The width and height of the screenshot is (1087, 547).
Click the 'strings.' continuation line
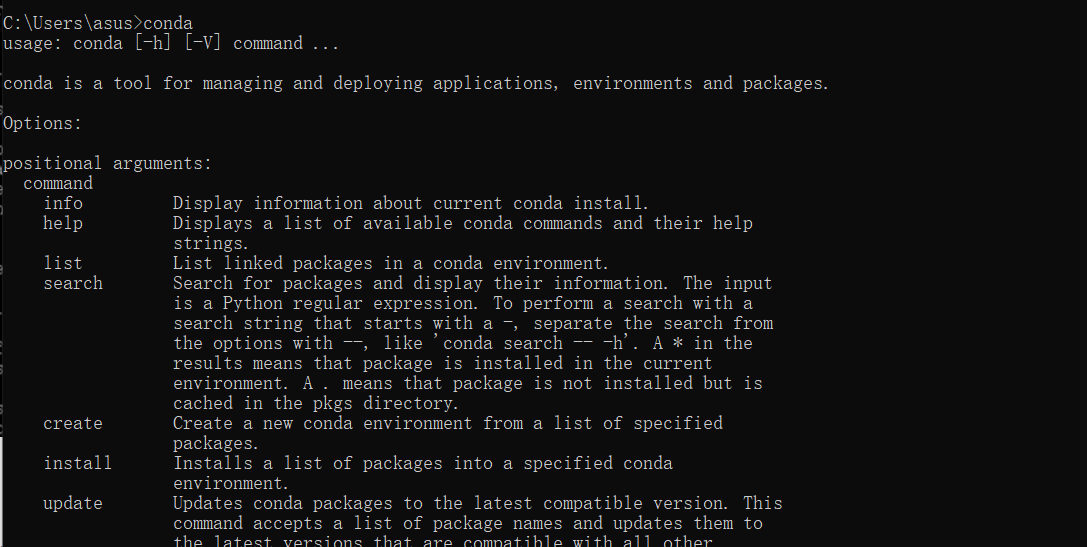point(211,244)
